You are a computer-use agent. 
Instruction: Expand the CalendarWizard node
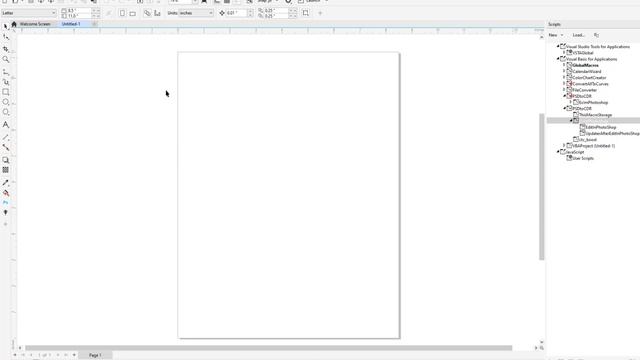click(564, 71)
